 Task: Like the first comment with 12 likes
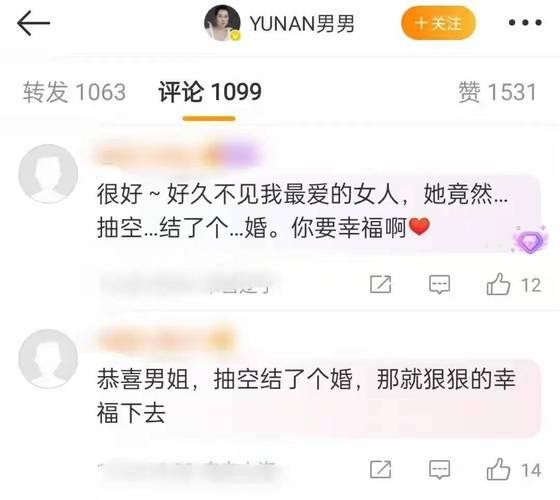click(514, 284)
